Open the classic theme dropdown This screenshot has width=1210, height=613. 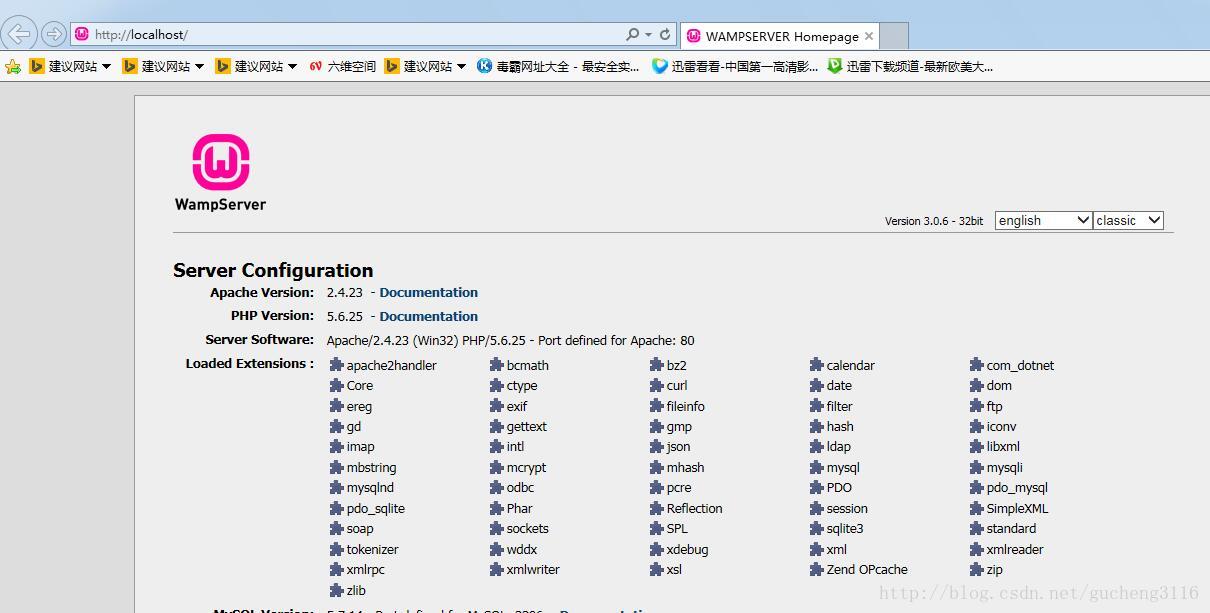tap(1128, 220)
